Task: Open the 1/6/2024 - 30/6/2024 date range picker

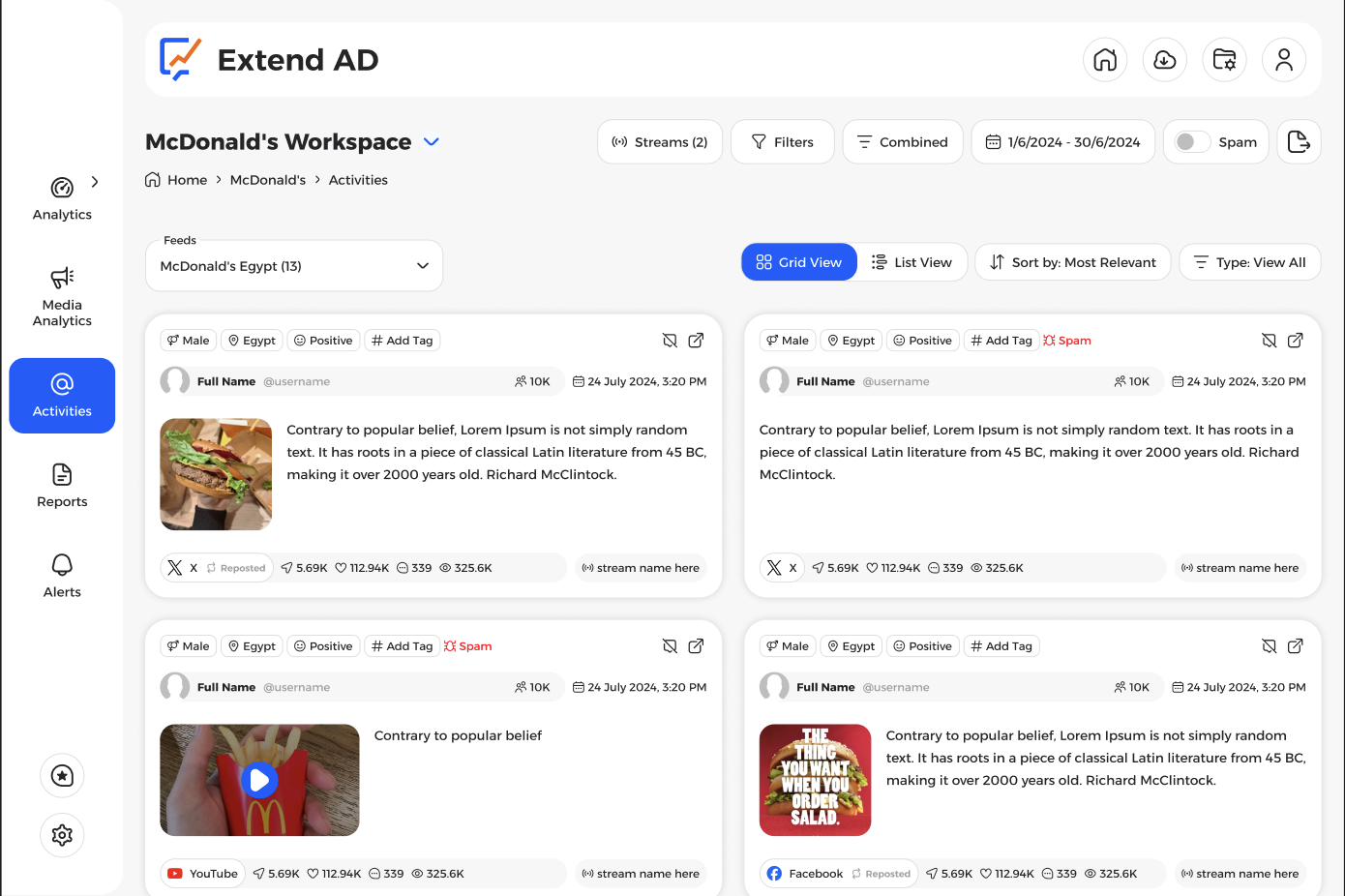Action: (x=1062, y=142)
